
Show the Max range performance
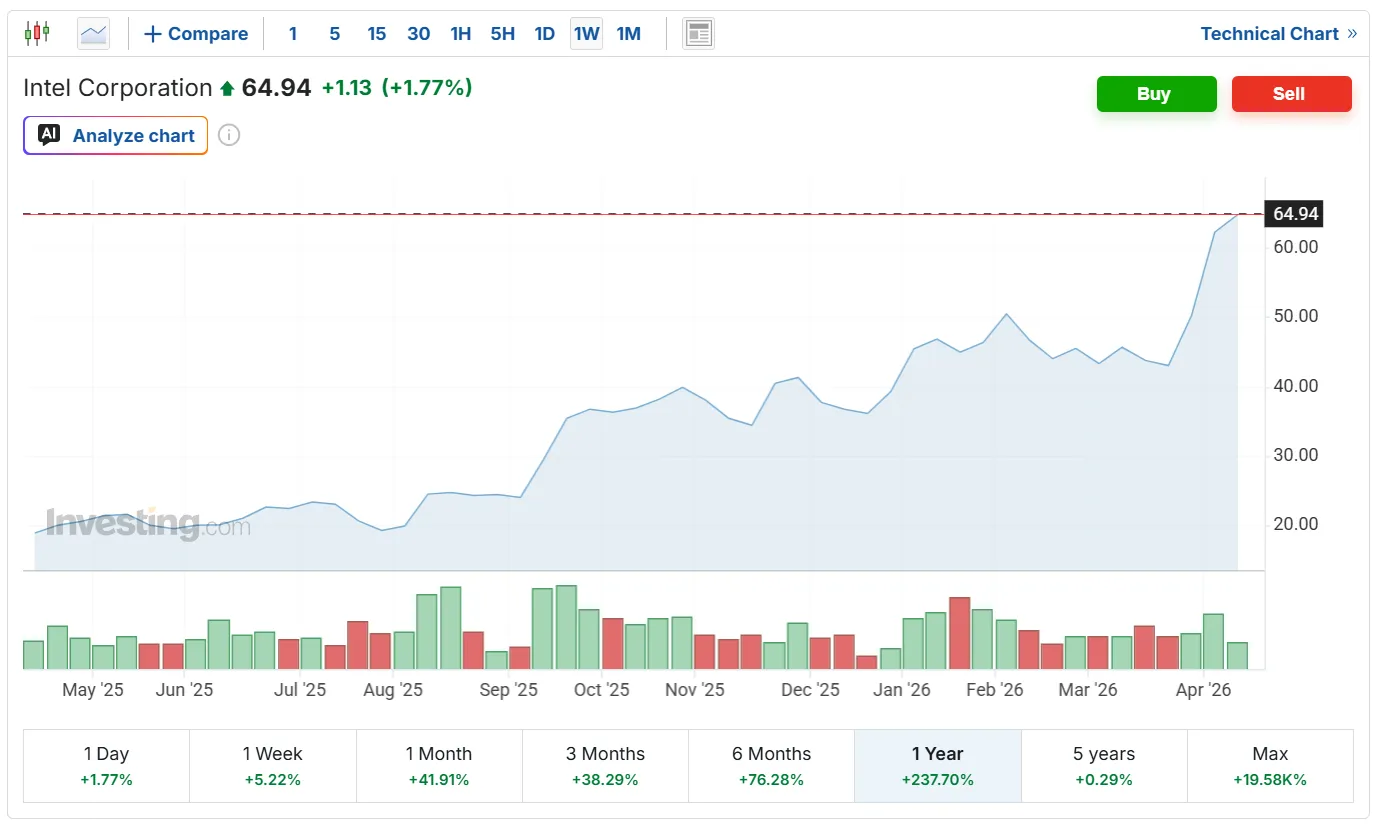1270,766
